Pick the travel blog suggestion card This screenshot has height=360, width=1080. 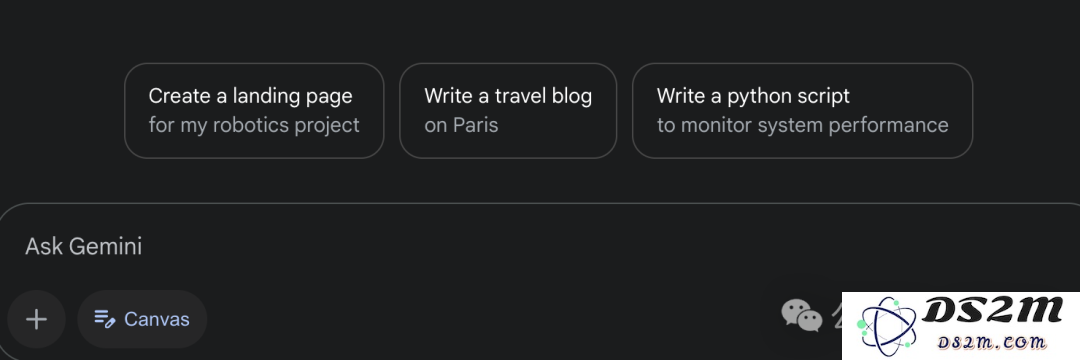508,111
